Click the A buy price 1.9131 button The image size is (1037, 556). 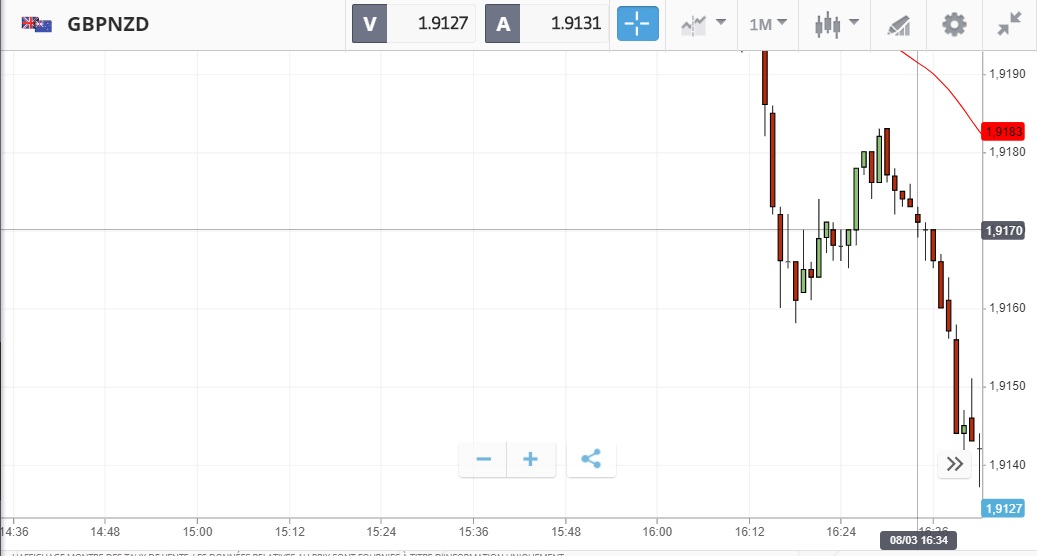[x=546, y=24]
